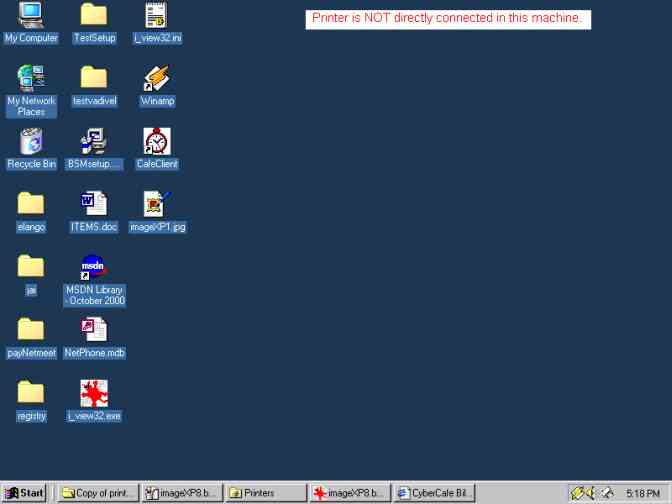The image size is (672, 504).
Task: Open the MSDN Library October 2000 shortcut
Action: point(94,268)
